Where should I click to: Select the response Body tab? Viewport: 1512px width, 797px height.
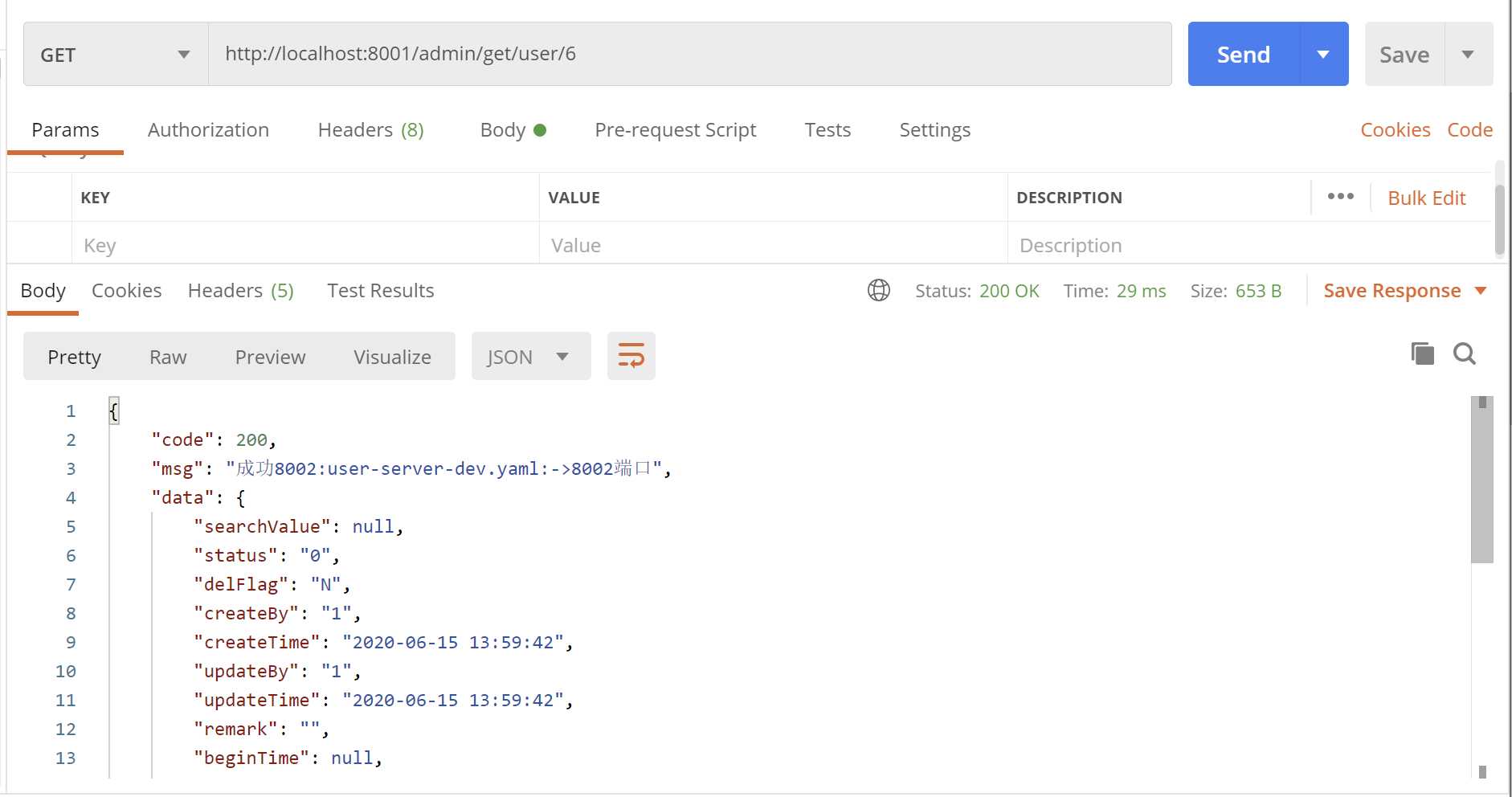tap(43, 291)
